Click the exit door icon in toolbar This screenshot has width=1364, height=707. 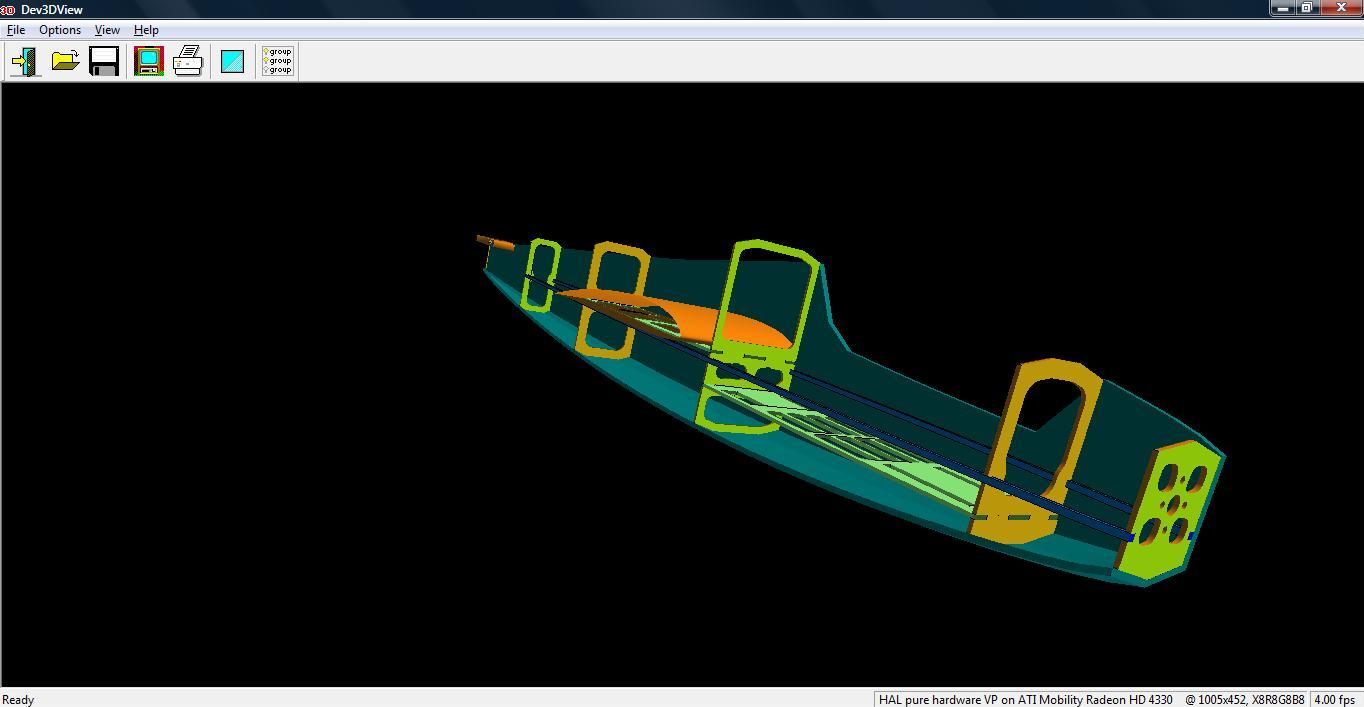tap(25, 62)
